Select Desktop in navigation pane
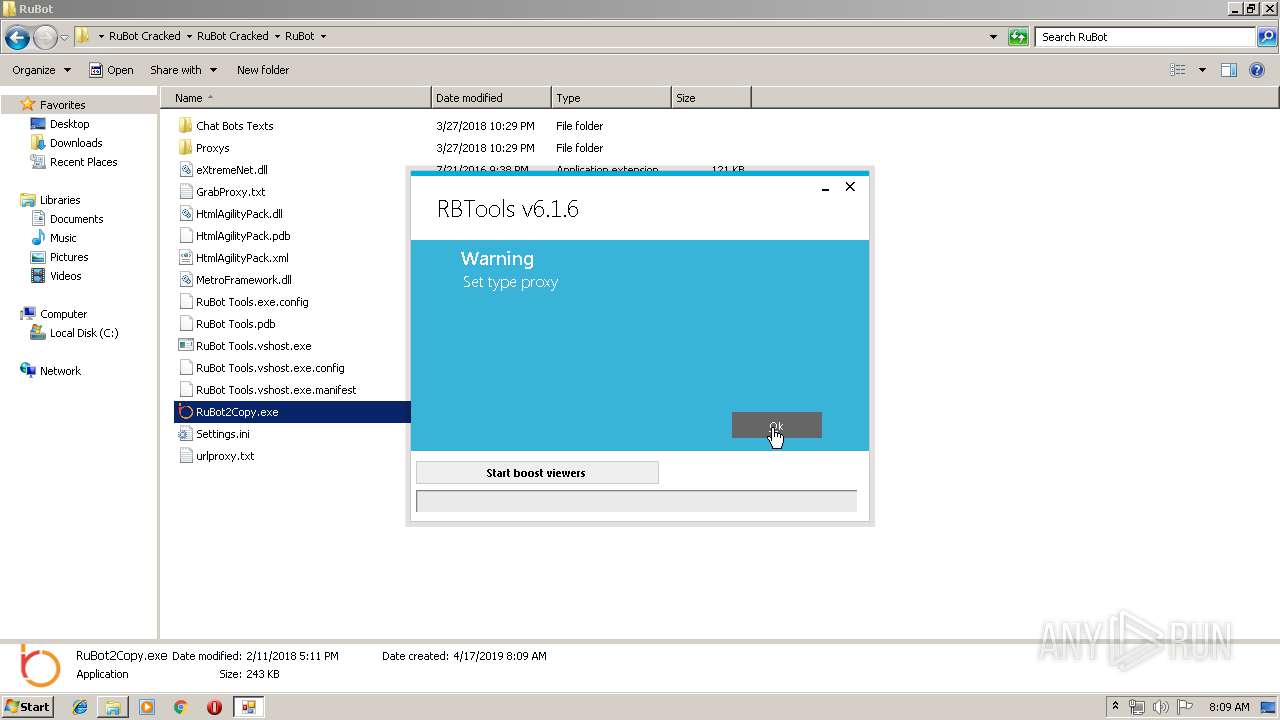This screenshot has height=720, width=1280. coord(69,124)
